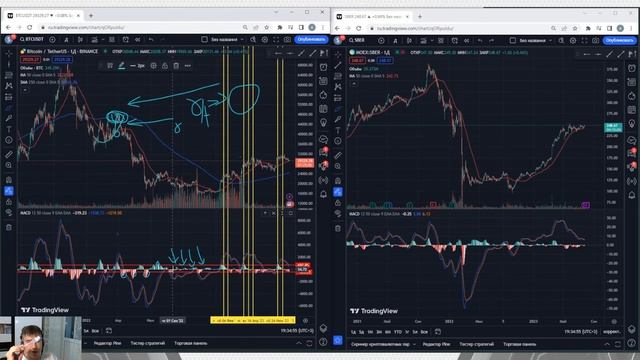The width and height of the screenshot is (640, 360).
Task: Redo action in right chart toolbar
Action: (491, 40)
